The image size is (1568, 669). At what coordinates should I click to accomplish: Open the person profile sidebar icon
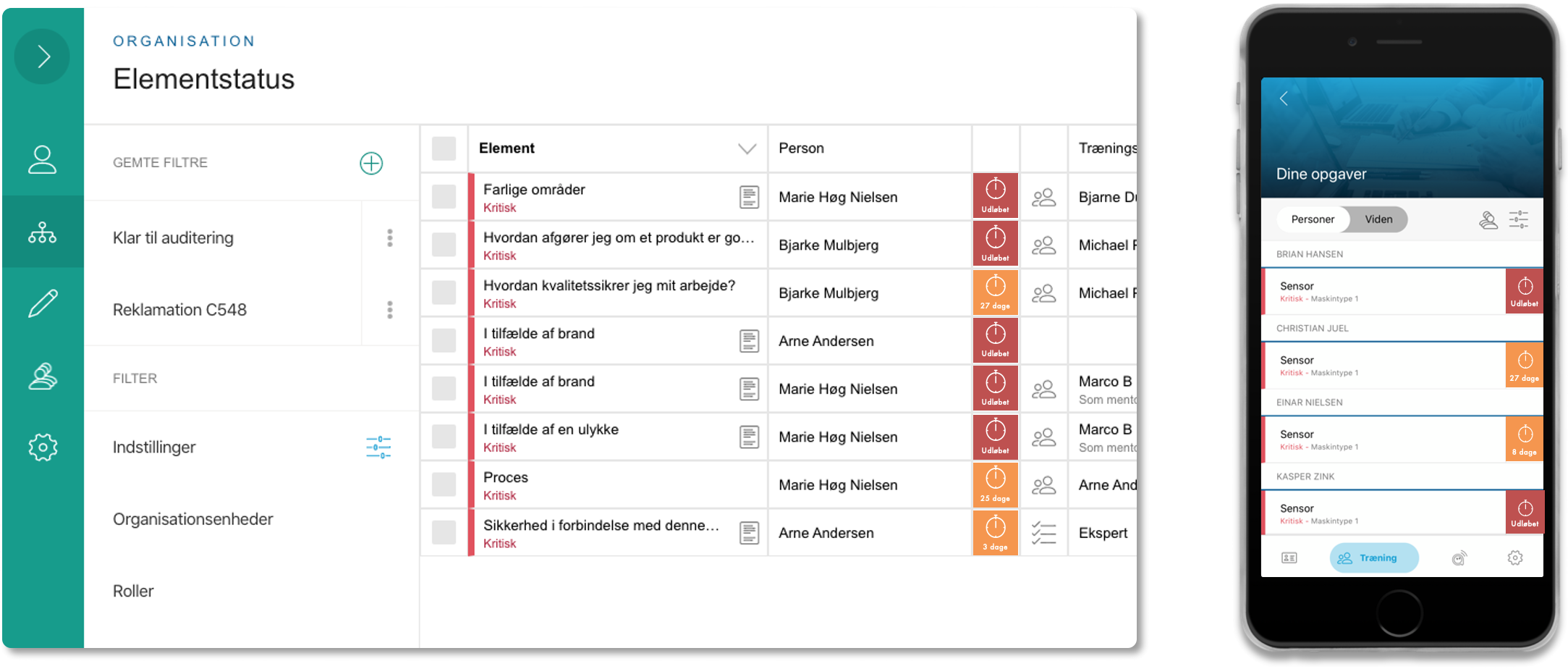pos(43,160)
